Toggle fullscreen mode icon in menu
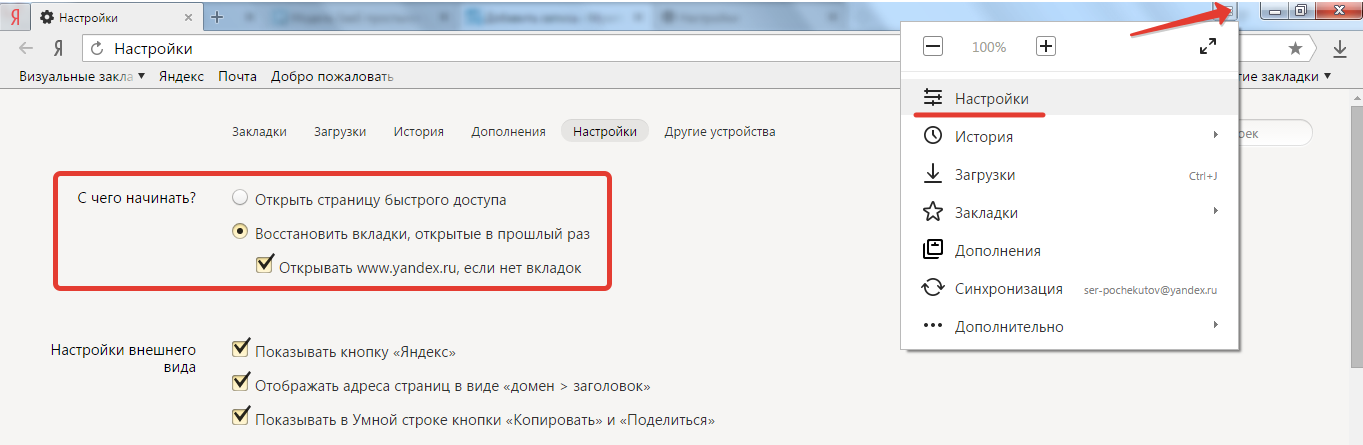The height and width of the screenshot is (445, 1363). [x=1208, y=46]
